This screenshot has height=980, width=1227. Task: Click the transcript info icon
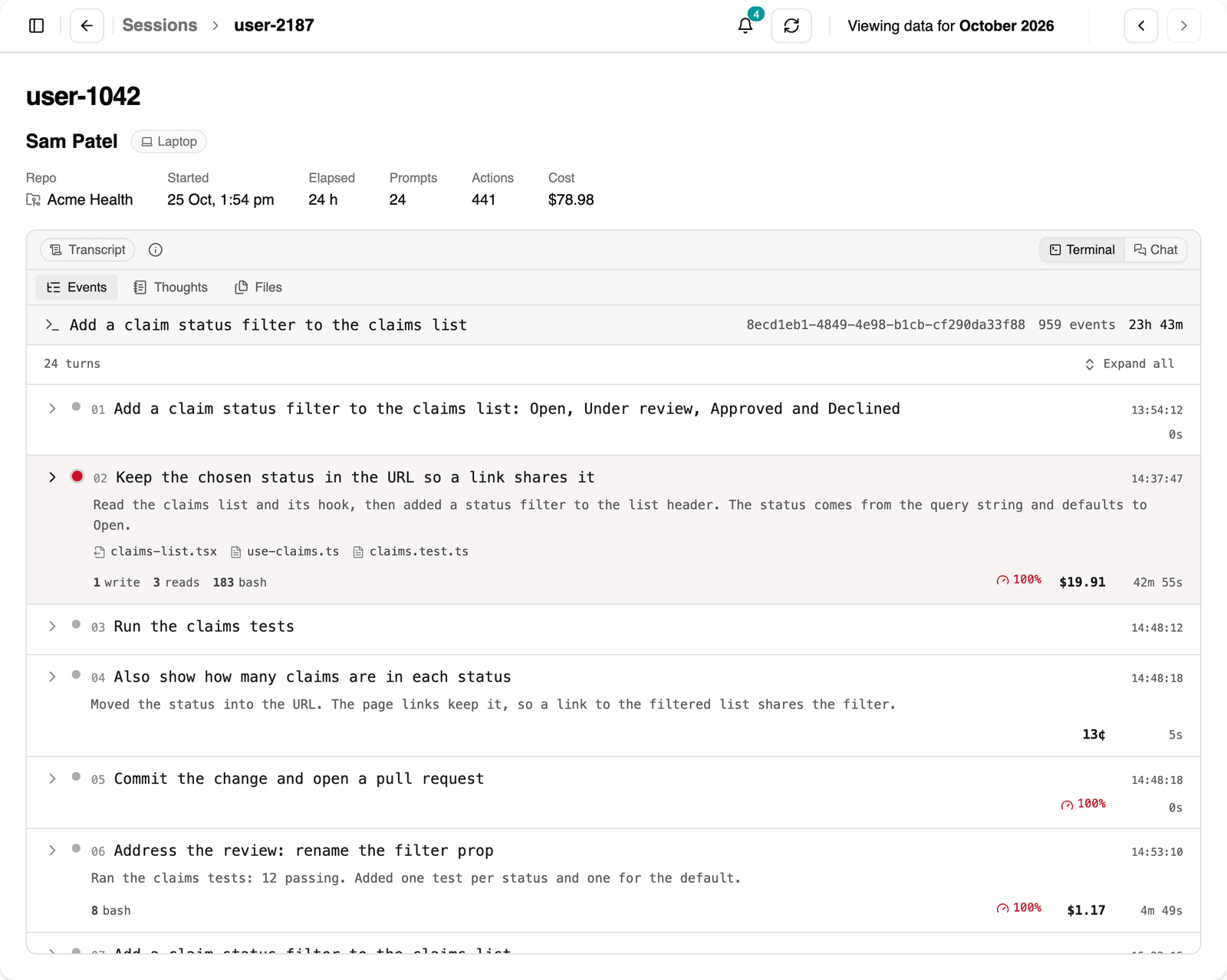tap(156, 250)
